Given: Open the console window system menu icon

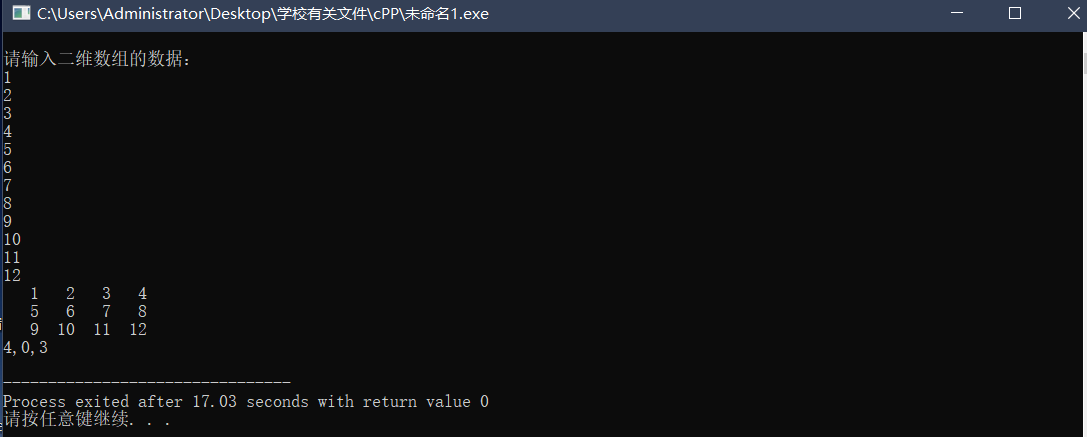Looking at the screenshot, I should (21, 13).
